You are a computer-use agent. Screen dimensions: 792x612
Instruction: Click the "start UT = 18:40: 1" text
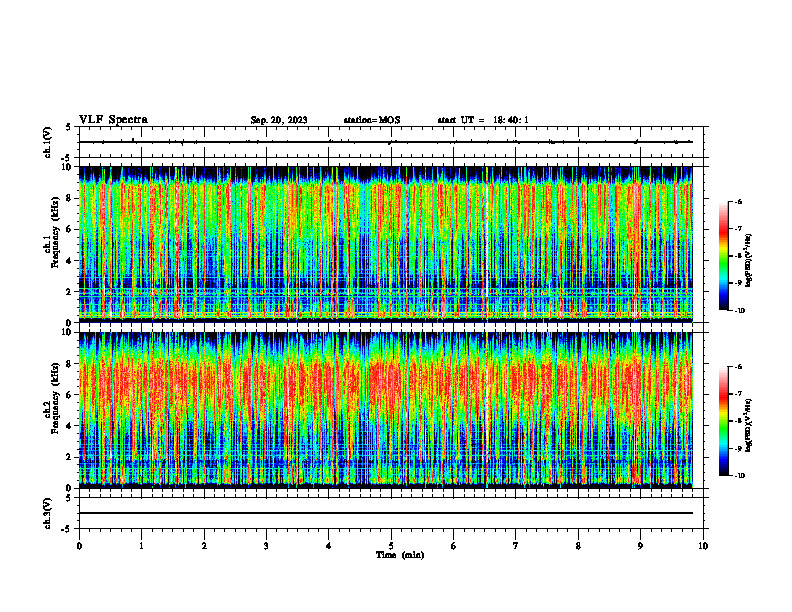(483, 120)
